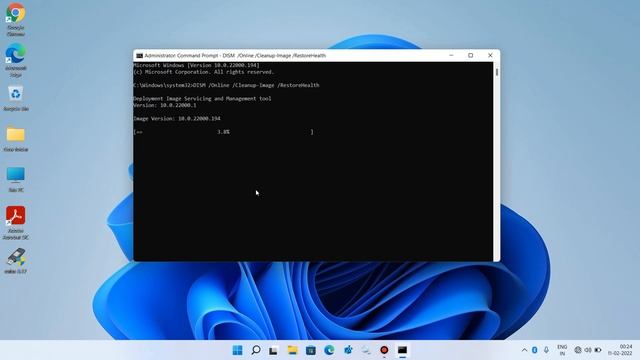Open File Explorer from taskbar
Image resolution: width=640 pixels, height=360 pixels.
point(292,350)
